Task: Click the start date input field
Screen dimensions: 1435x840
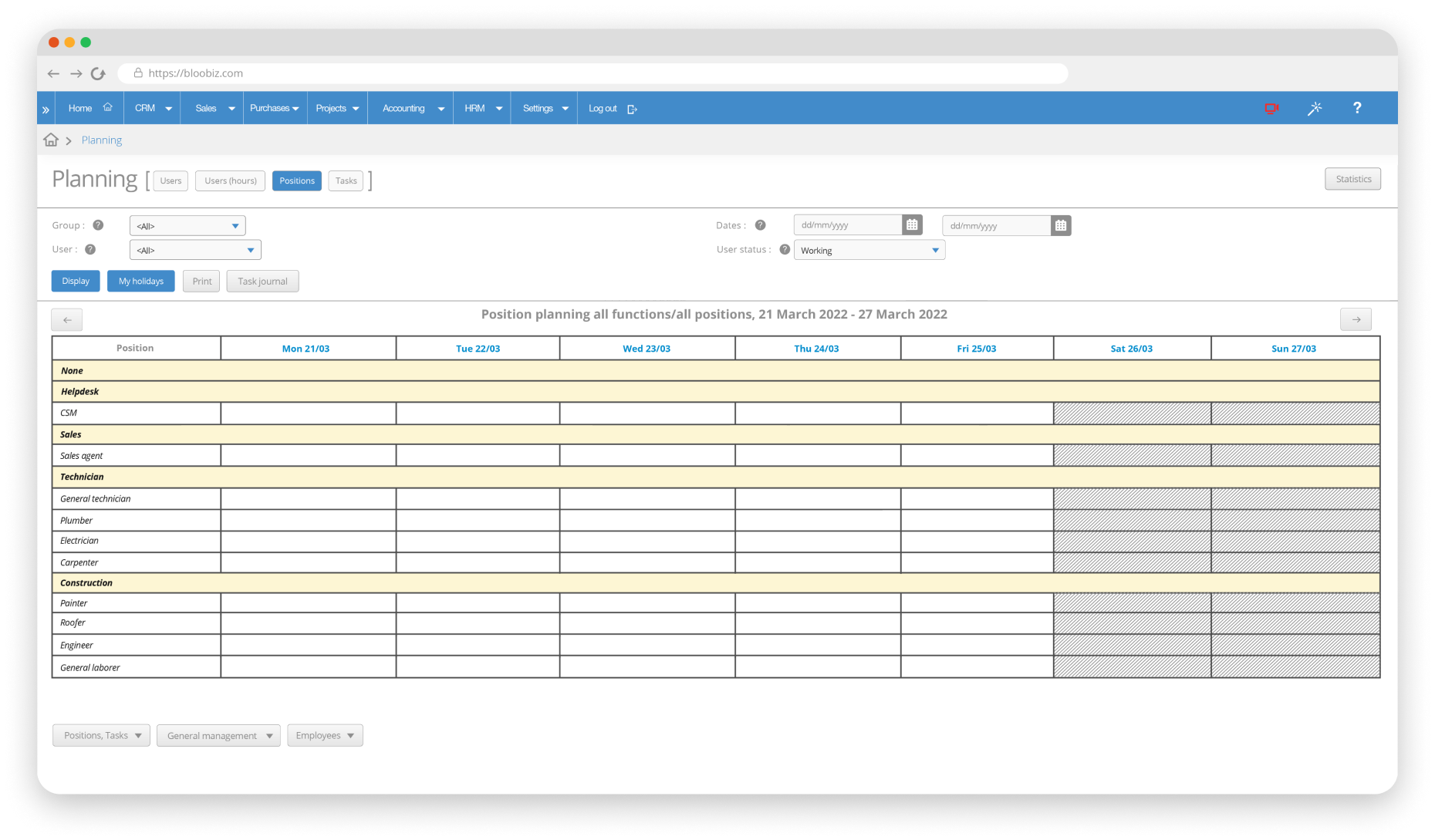Action: point(848,225)
